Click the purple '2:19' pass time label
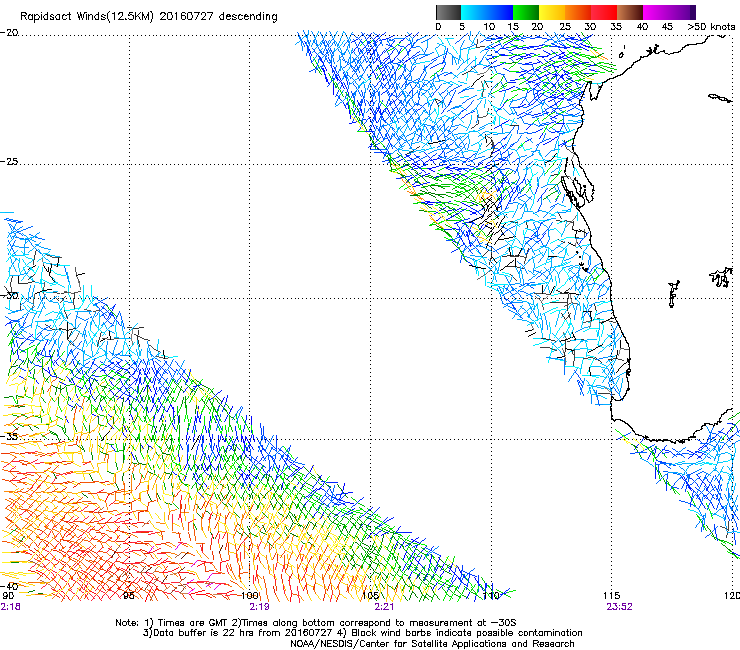Screen dimensions: 740x650 (x=259, y=607)
